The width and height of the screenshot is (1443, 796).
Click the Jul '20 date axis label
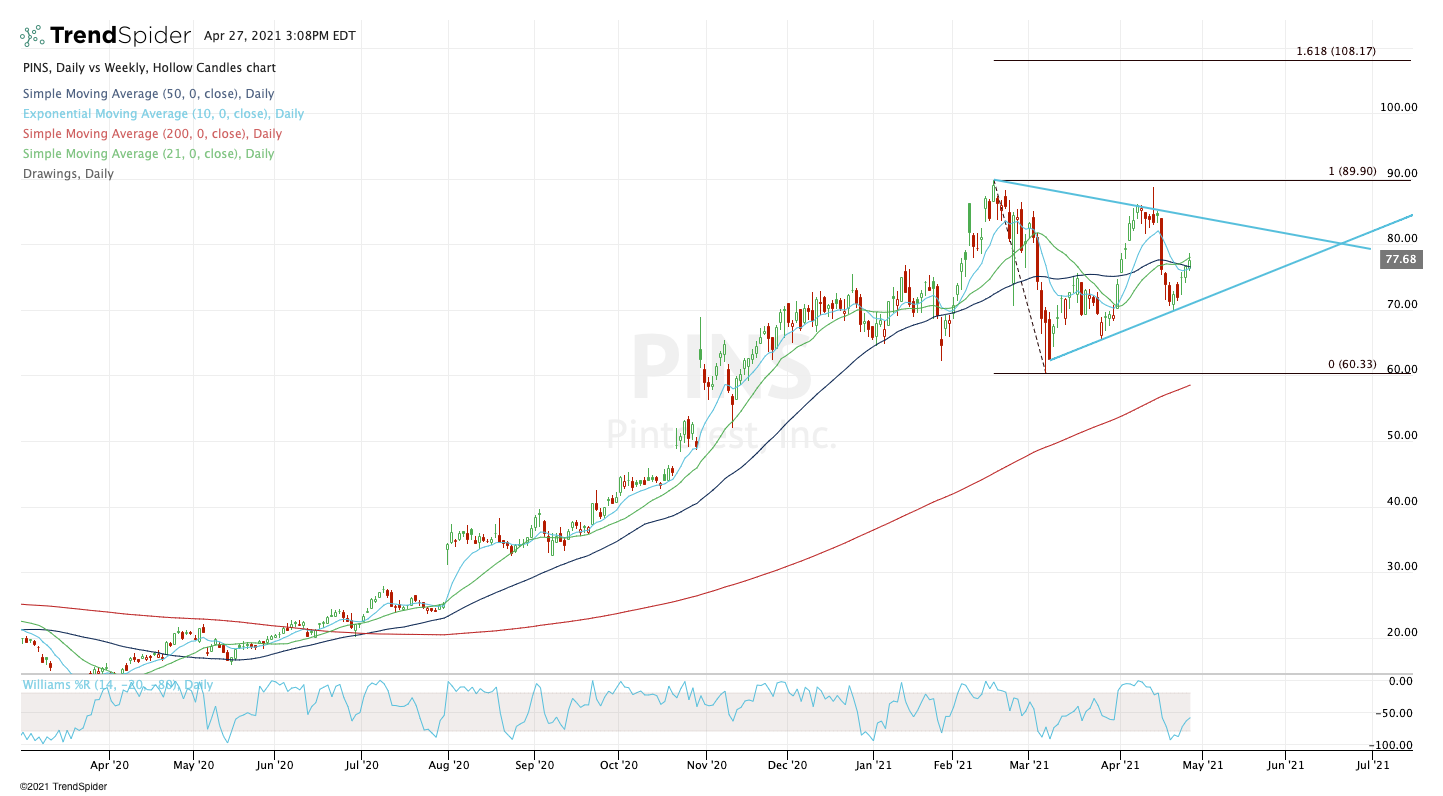(x=360, y=767)
